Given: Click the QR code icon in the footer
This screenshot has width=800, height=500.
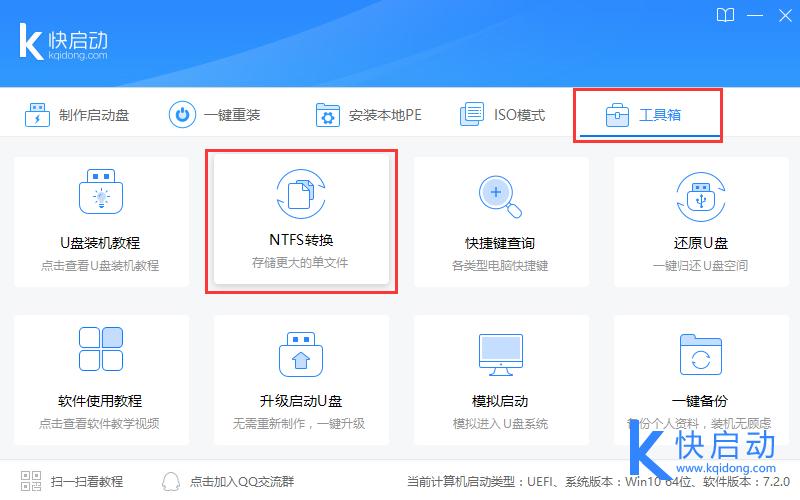Looking at the screenshot, I should coord(31,481).
